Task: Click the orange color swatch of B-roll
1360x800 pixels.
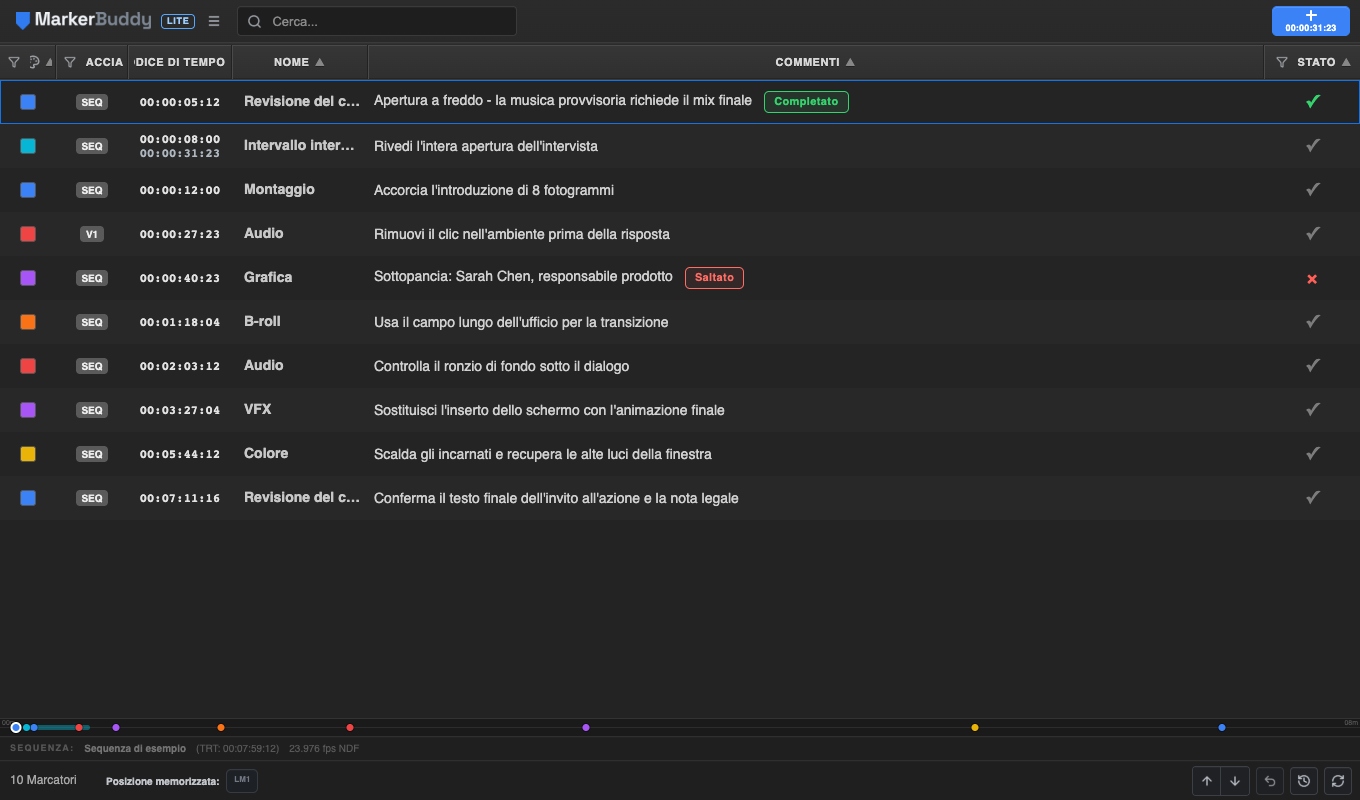Action: [28, 322]
